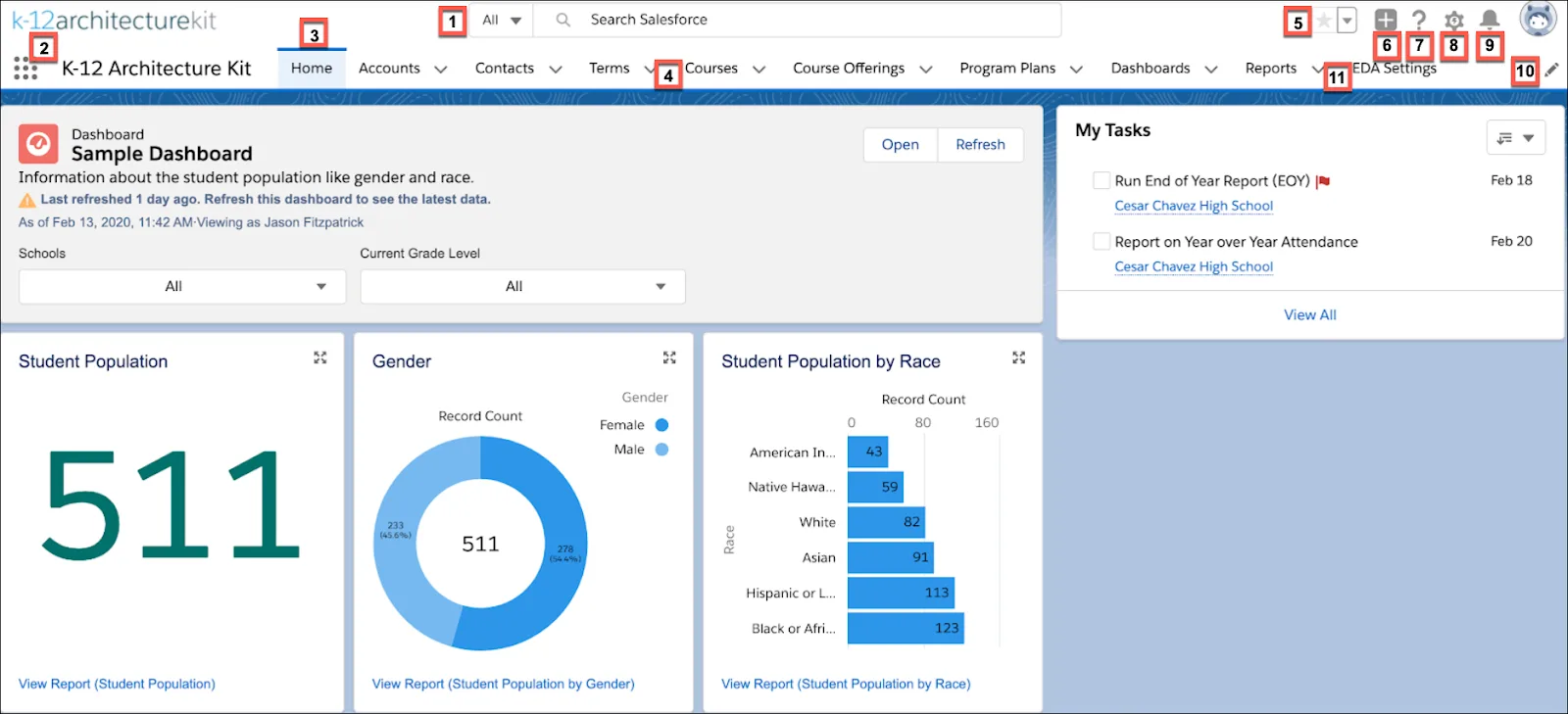Click the user profile avatar icon
The width and height of the screenshot is (1568, 714).
[x=1538, y=19]
